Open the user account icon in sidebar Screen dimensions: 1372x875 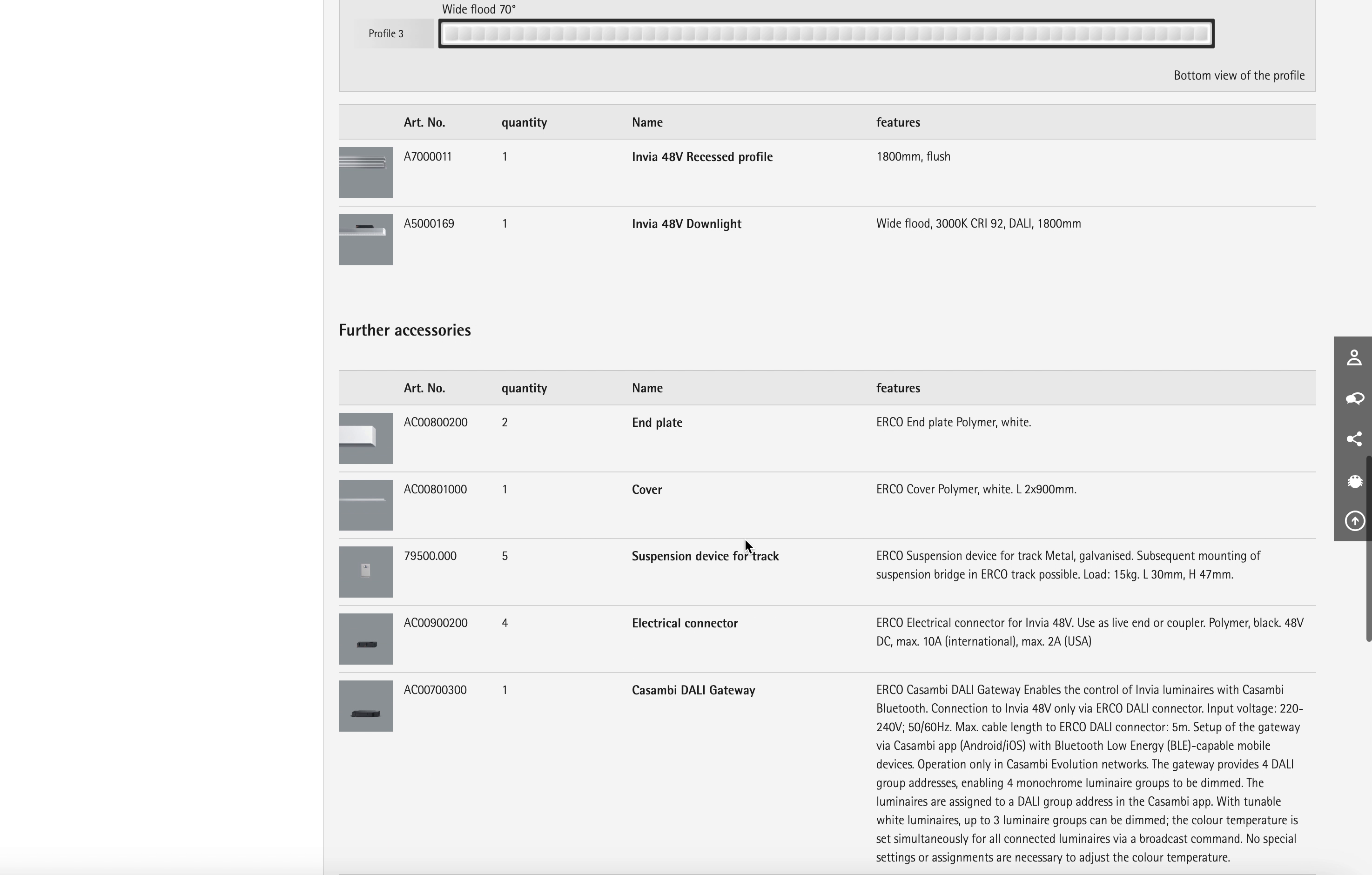click(x=1354, y=358)
